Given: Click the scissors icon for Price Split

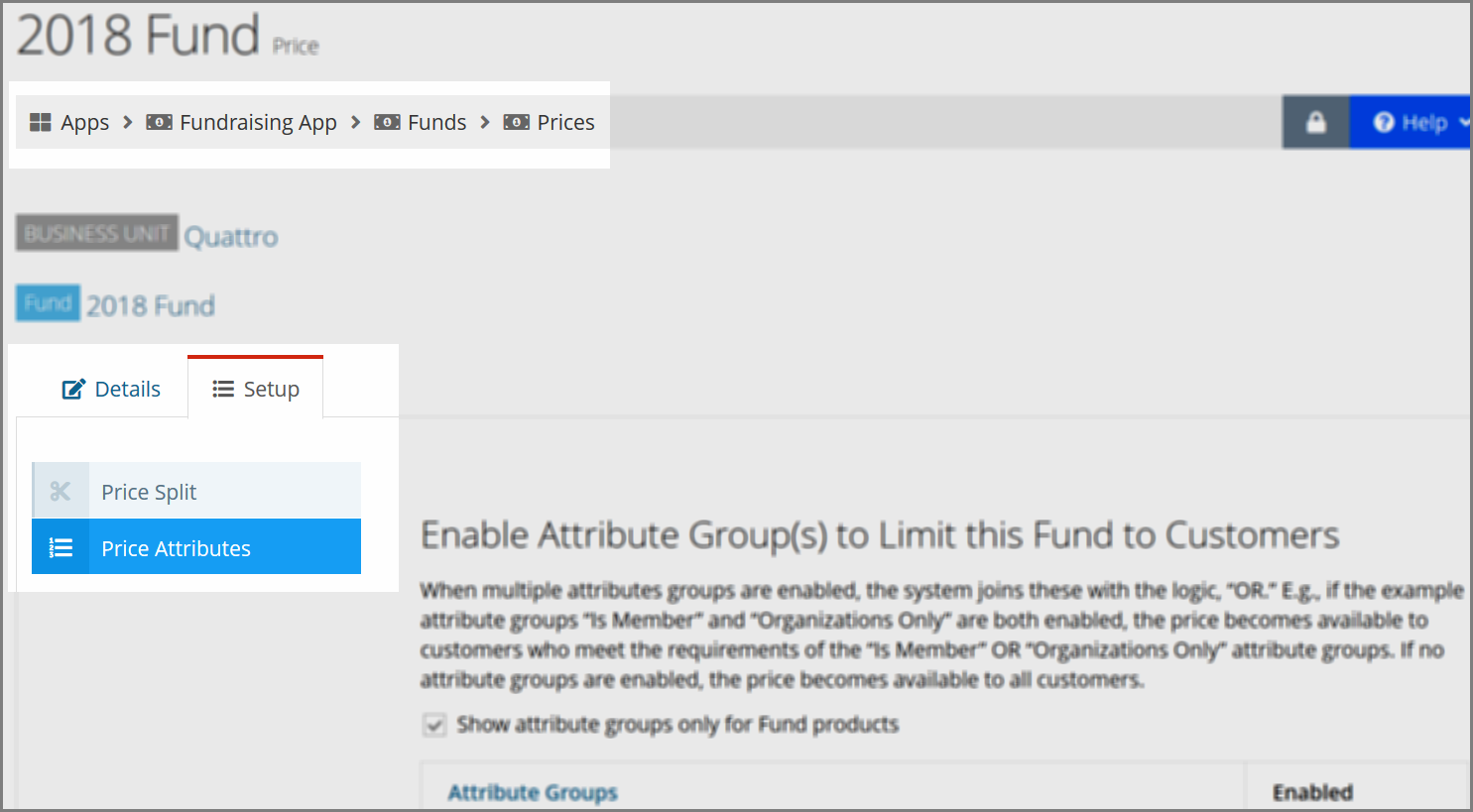Looking at the screenshot, I should pos(61,491).
